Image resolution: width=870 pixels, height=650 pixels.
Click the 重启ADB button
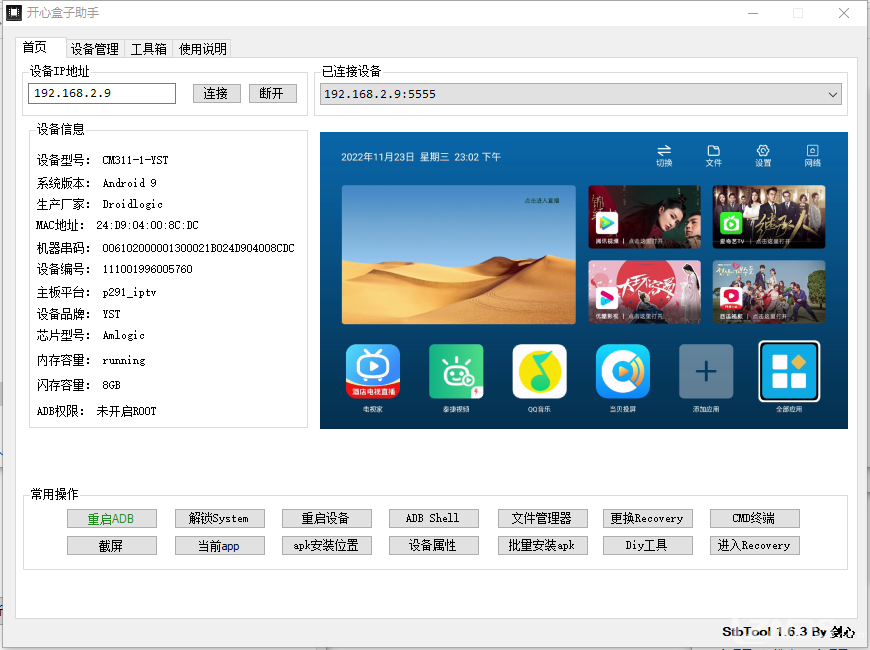point(112,518)
